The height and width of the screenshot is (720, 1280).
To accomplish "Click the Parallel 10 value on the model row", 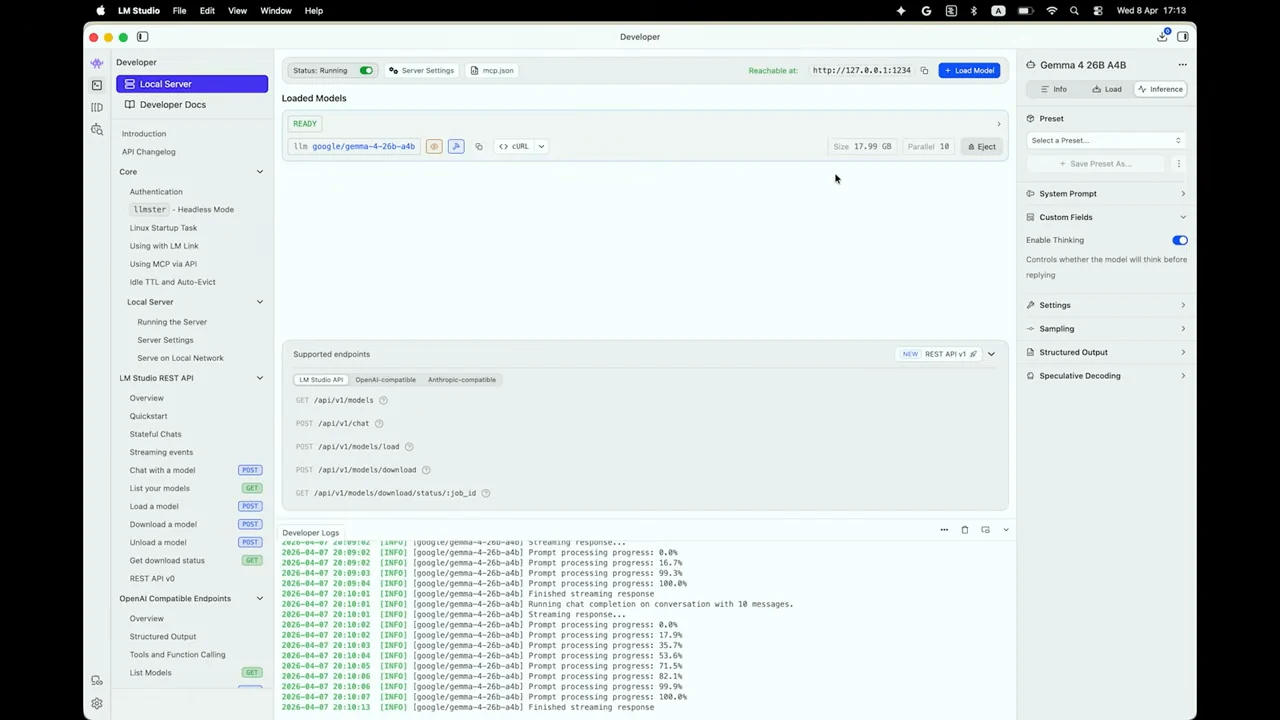I will 928,147.
